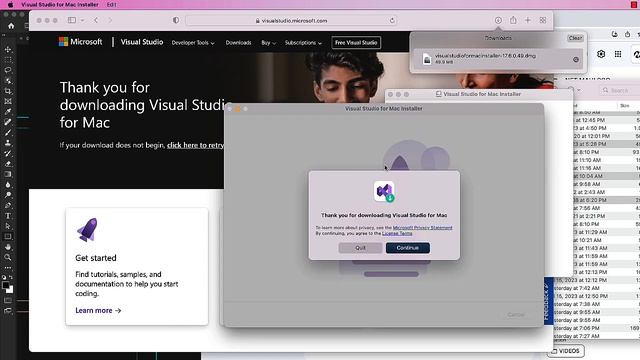Viewport: 640px width, 360px height.
Task: Open the Edit Toolbar three-dots menu
Action: tap(8, 268)
